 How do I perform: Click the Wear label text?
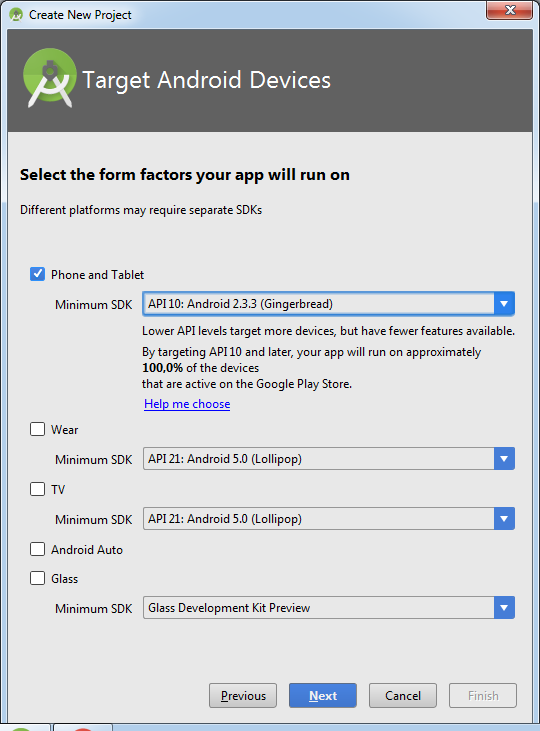pos(64,429)
